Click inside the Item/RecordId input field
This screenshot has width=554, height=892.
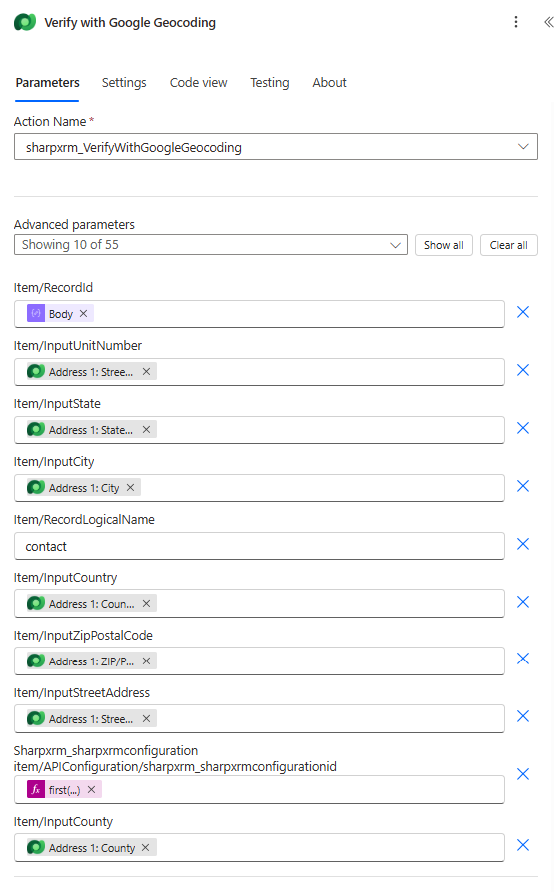tap(259, 314)
